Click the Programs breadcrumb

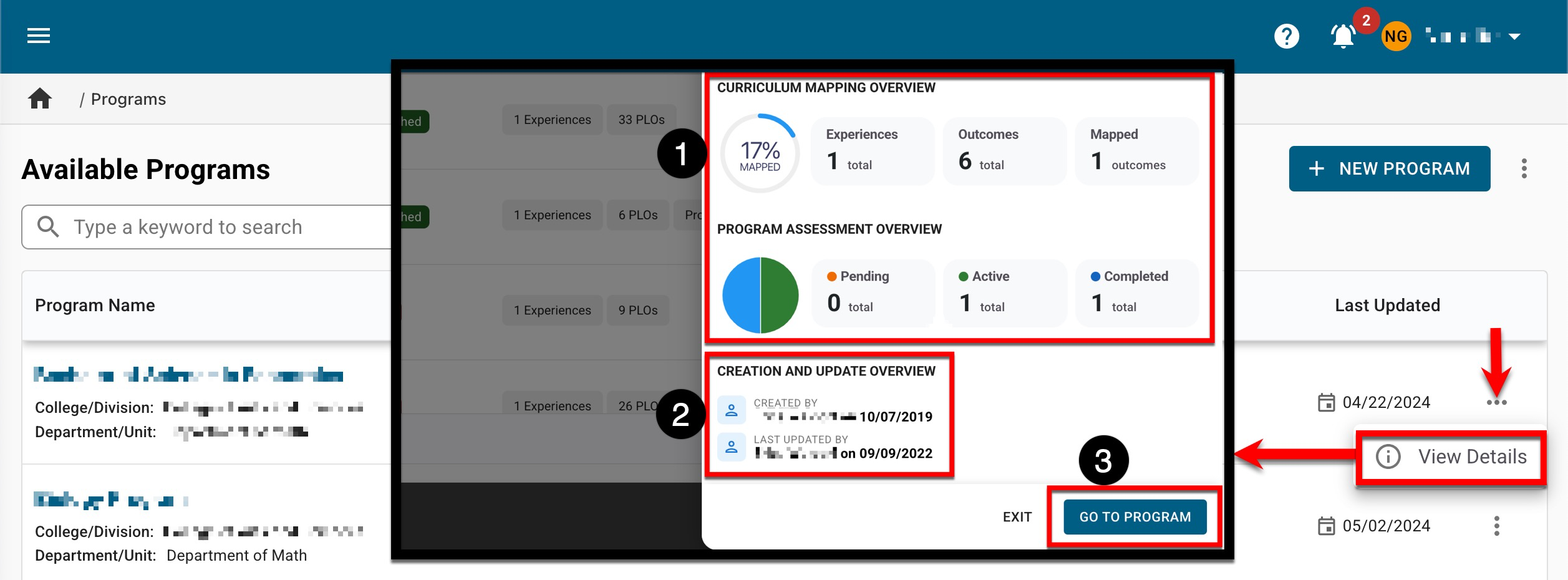tap(128, 99)
